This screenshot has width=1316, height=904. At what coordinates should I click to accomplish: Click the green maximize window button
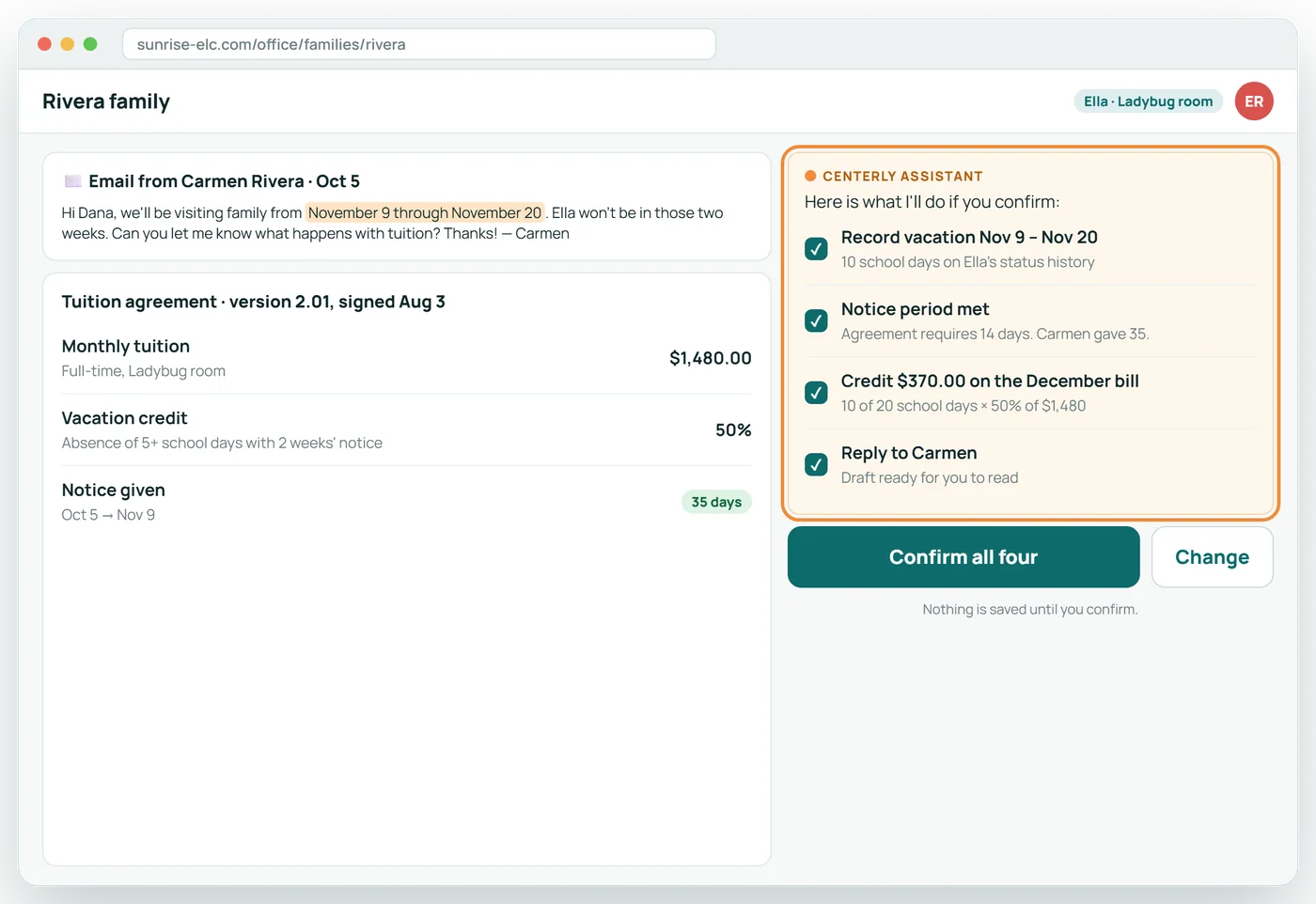[x=90, y=44]
